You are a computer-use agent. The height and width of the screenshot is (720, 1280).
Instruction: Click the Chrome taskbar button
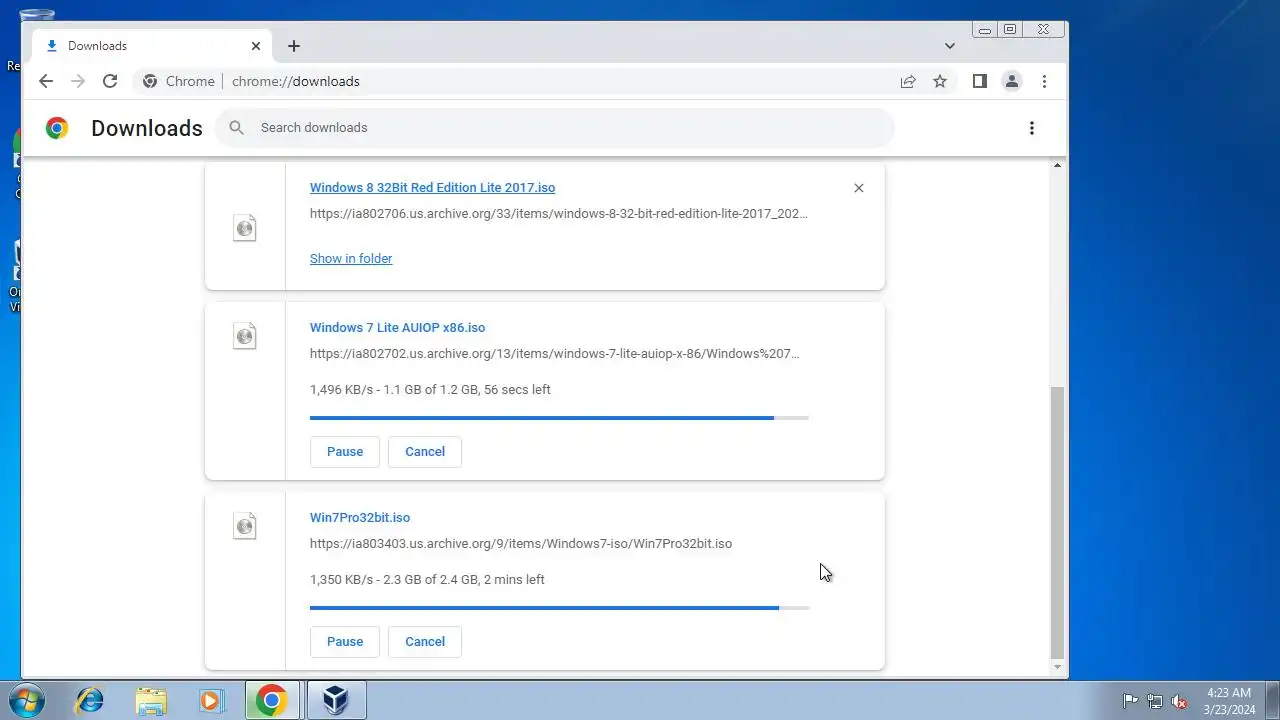(271, 700)
